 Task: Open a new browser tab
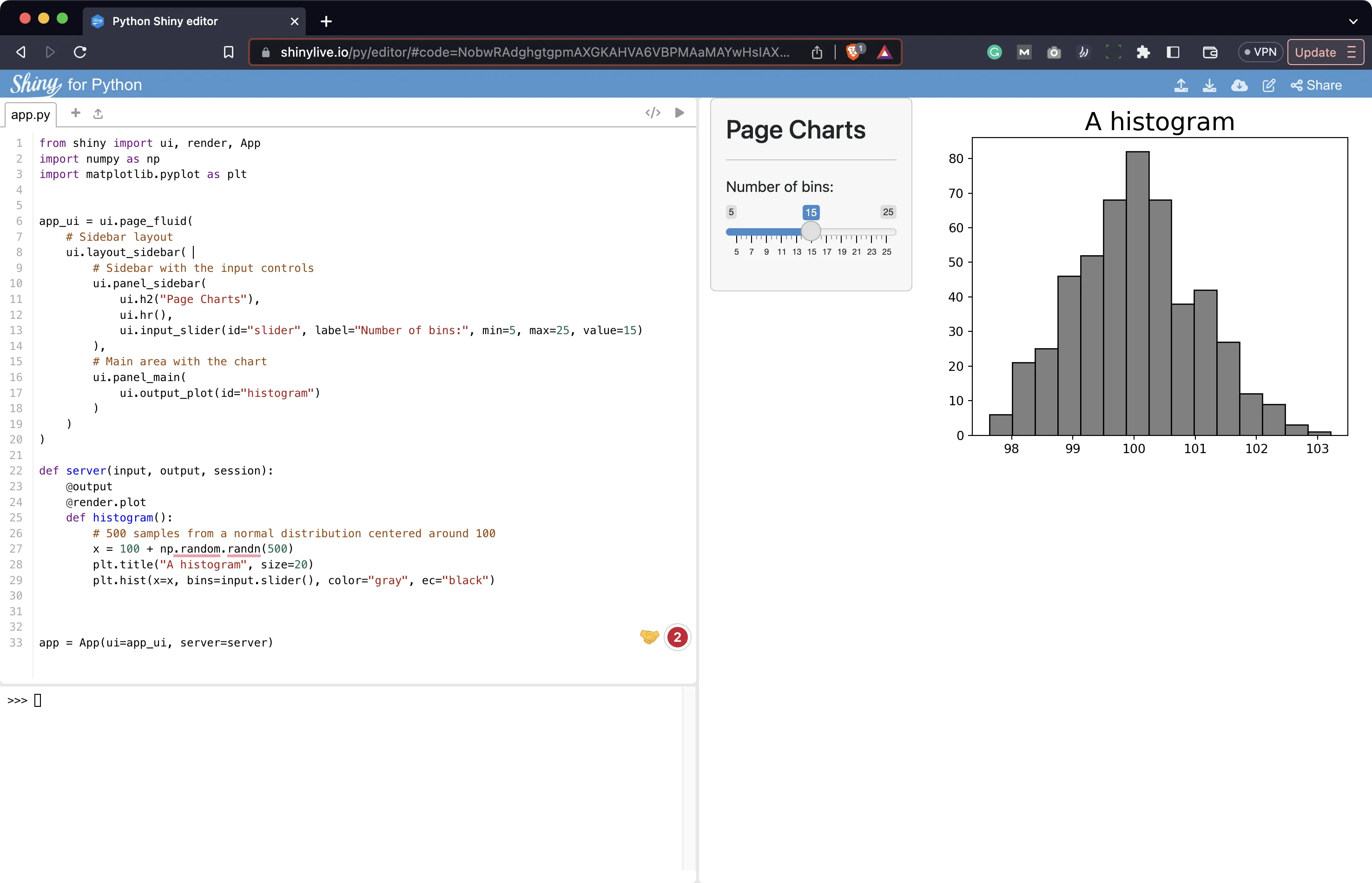tap(326, 21)
